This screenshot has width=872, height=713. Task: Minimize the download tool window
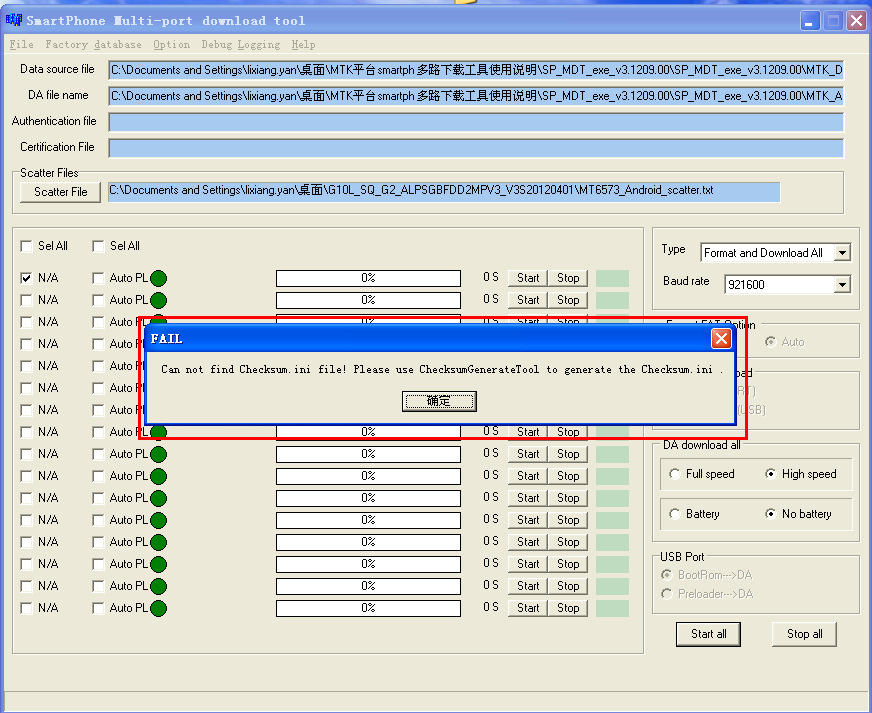pyautogui.click(x=810, y=21)
